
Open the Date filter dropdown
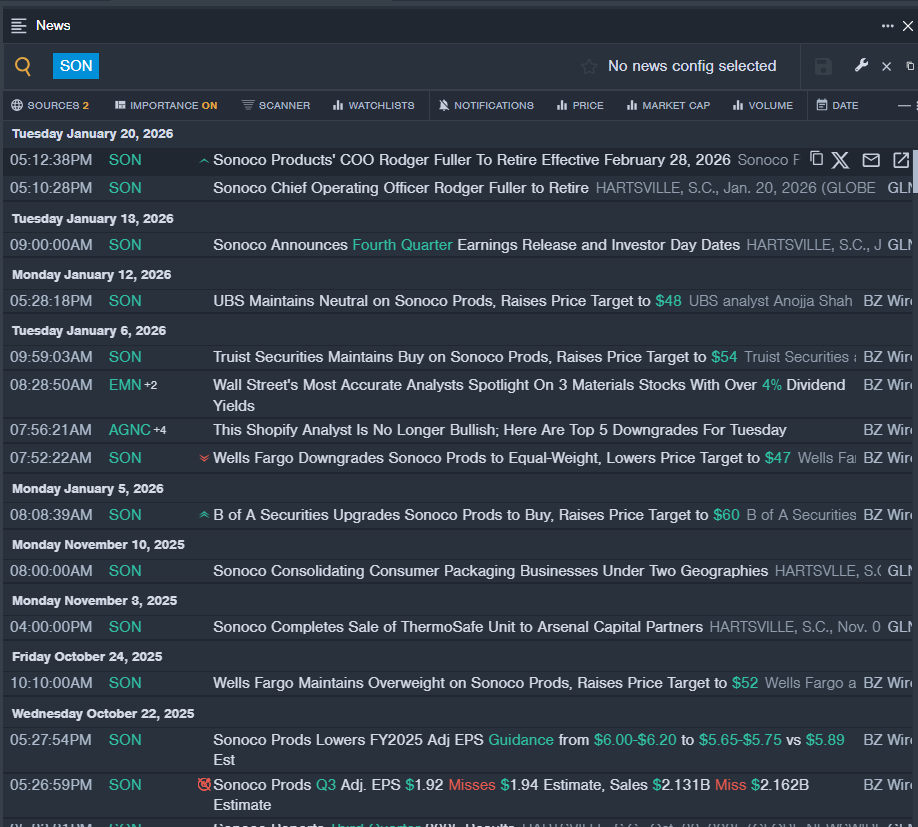click(837, 105)
